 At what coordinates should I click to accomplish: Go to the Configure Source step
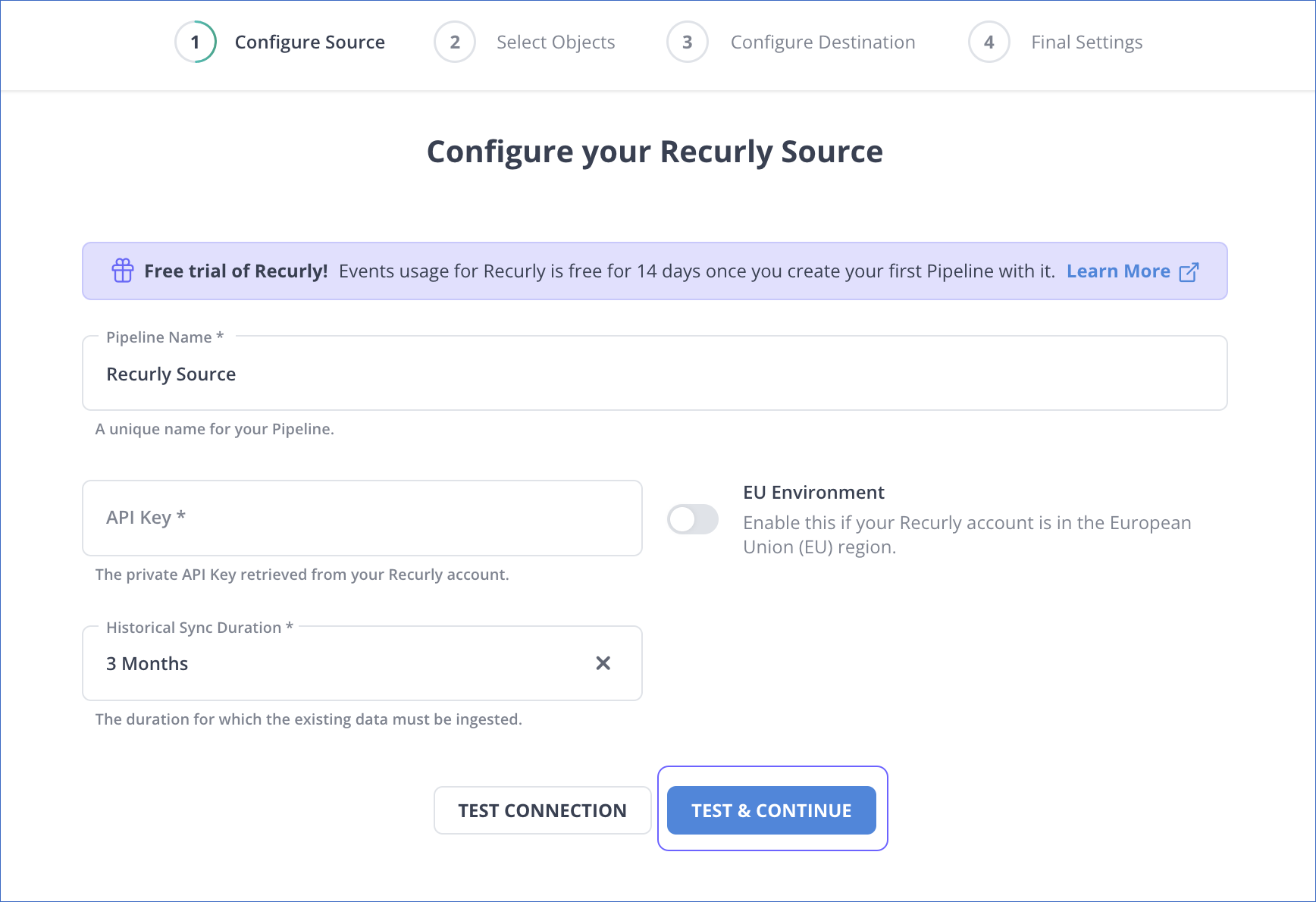[310, 42]
